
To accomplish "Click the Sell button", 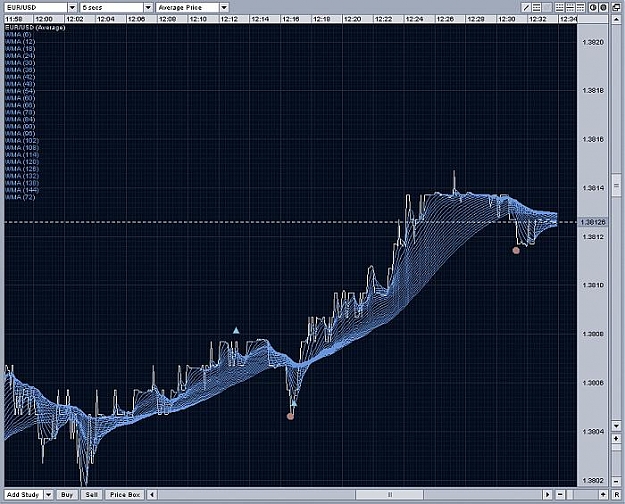I will [91, 494].
